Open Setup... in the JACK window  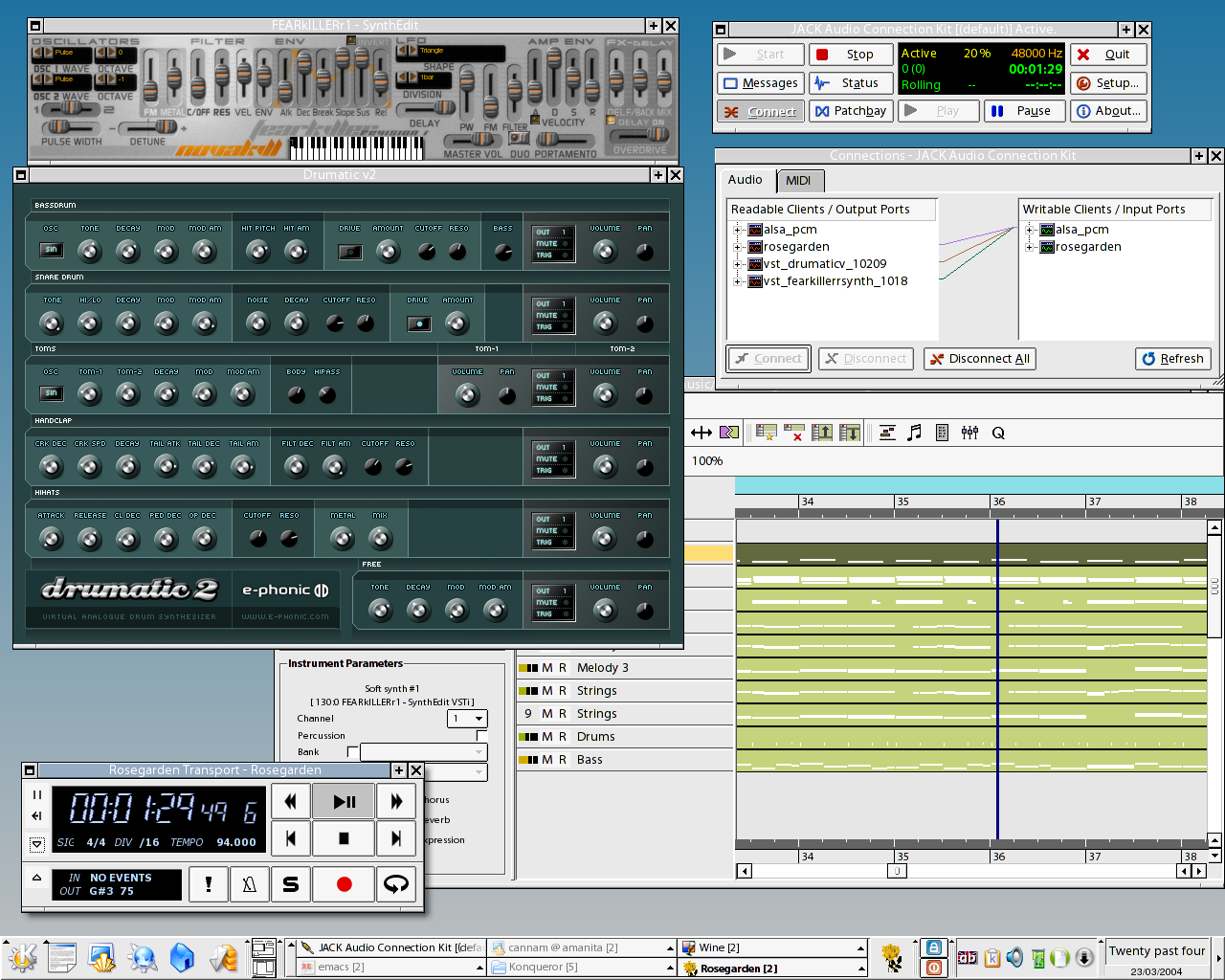pos(1108,83)
